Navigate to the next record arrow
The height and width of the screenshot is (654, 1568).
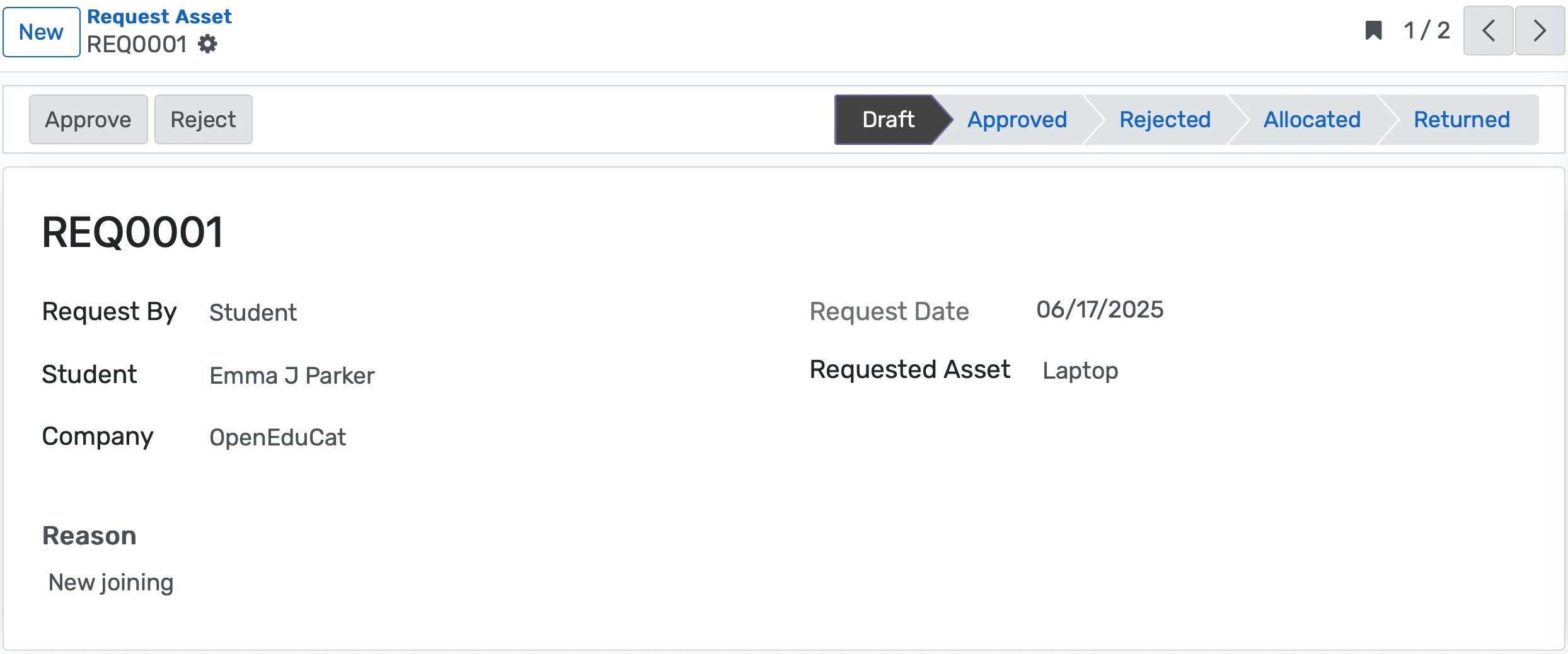[x=1540, y=31]
